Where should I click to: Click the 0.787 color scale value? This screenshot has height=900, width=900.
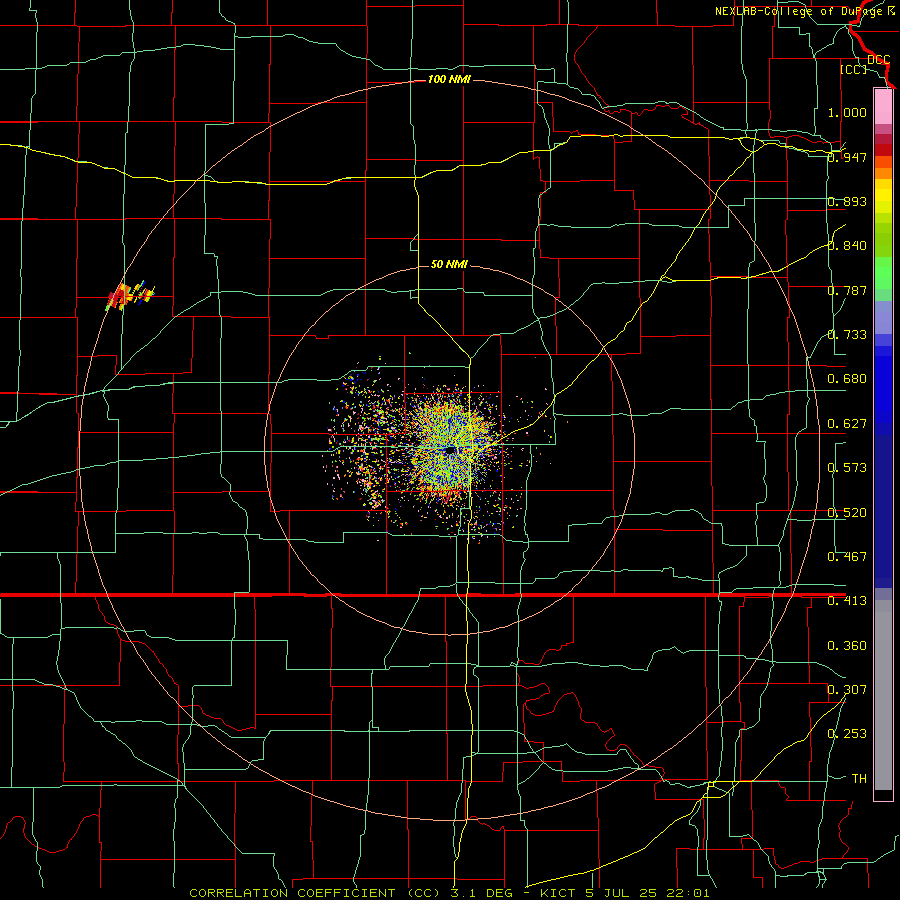tap(847, 290)
